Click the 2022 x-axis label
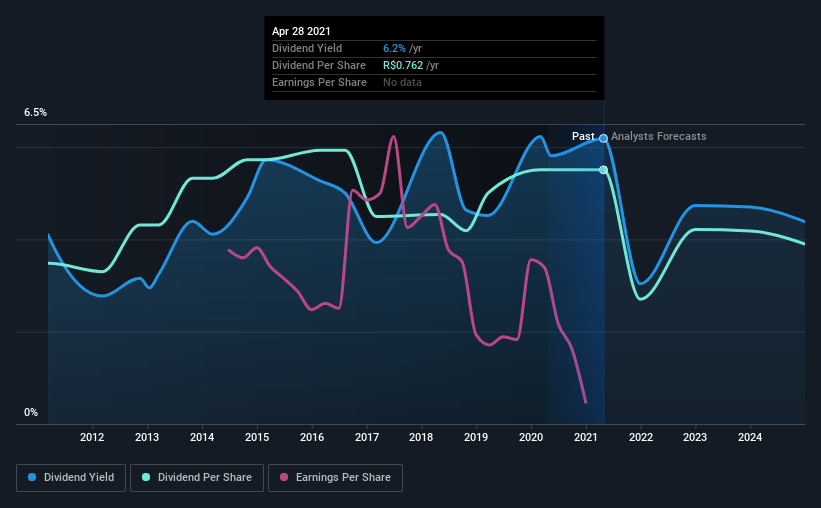 pyautogui.click(x=641, y=437)
